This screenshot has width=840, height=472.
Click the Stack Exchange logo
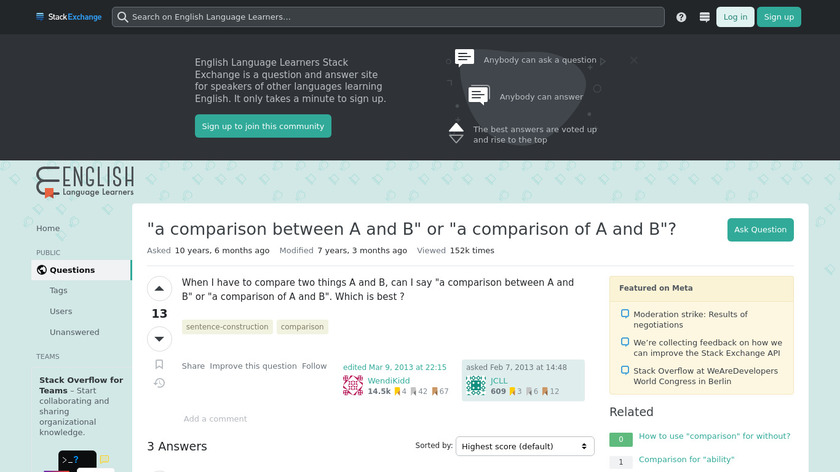pyautogui.click(x=69, y=17)
